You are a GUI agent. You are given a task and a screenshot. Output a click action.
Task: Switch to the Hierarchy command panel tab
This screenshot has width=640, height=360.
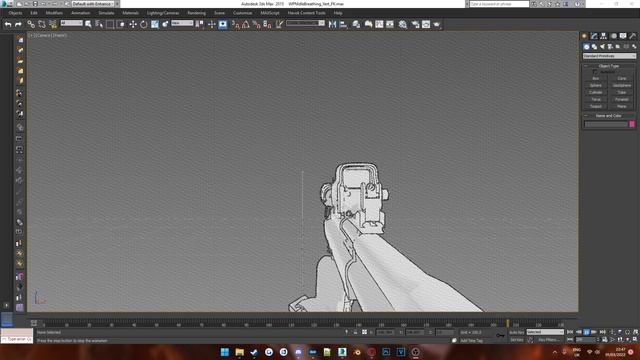pyautogui.click(x=604, y=36)
